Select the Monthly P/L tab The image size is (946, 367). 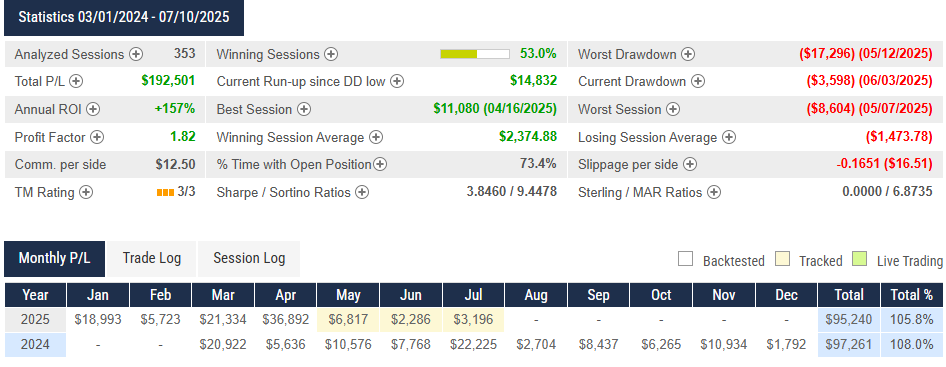[x=54, y=258]
